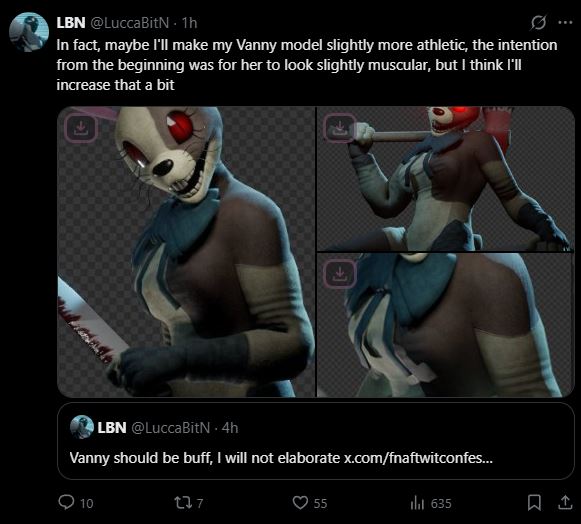Download the left Vanny mask image
581x524 pixels.
tap(81, 128)
